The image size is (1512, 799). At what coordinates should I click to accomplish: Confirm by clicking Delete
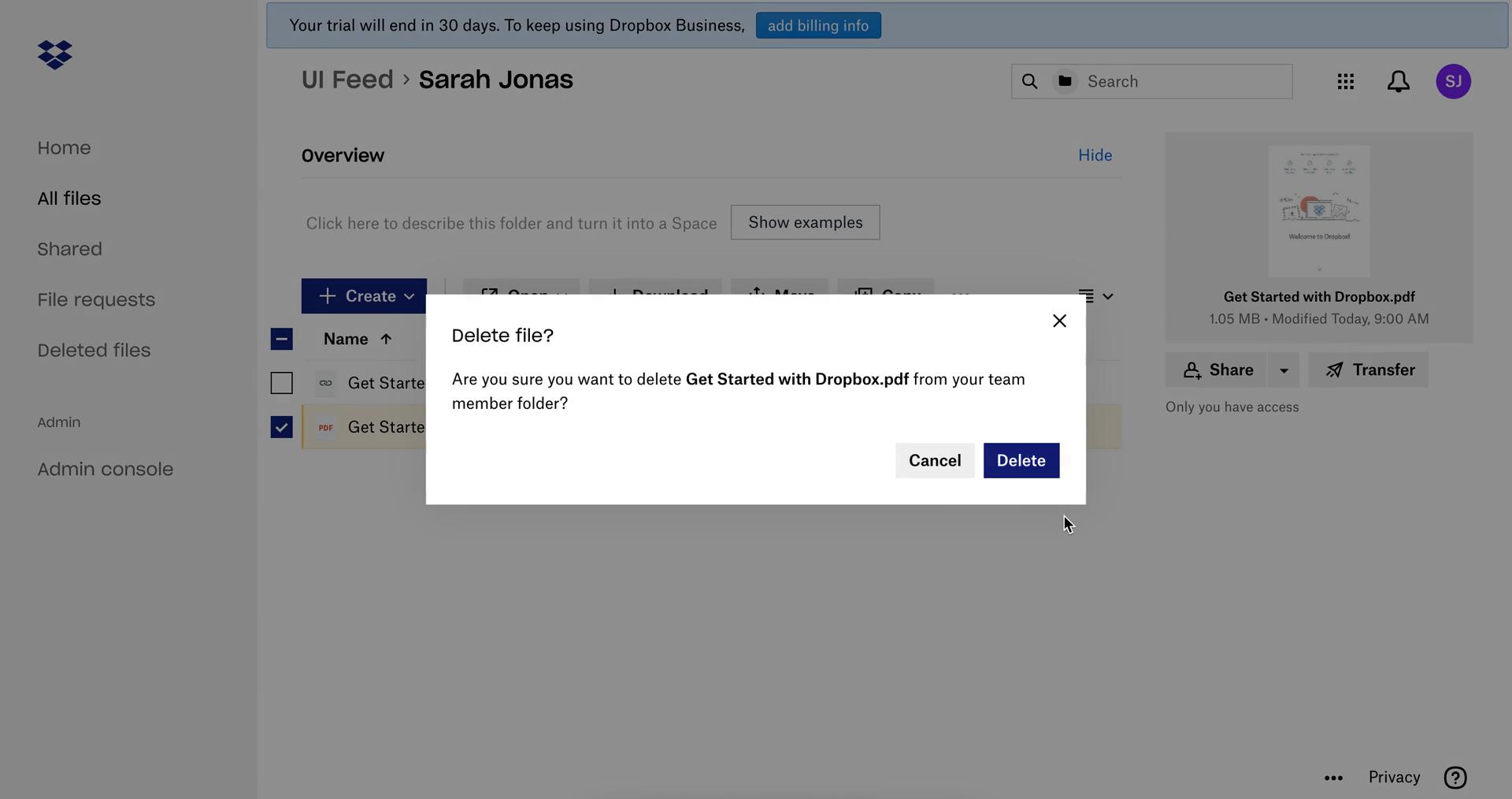point(1021,460)
